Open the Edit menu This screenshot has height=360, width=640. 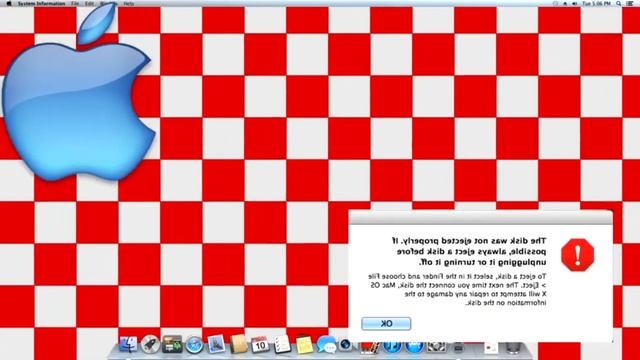(x=89, y=3)
